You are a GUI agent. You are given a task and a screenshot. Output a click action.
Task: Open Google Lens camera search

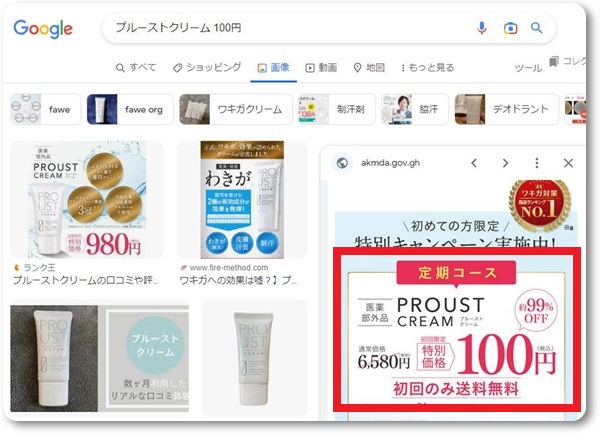pos(510,28)
